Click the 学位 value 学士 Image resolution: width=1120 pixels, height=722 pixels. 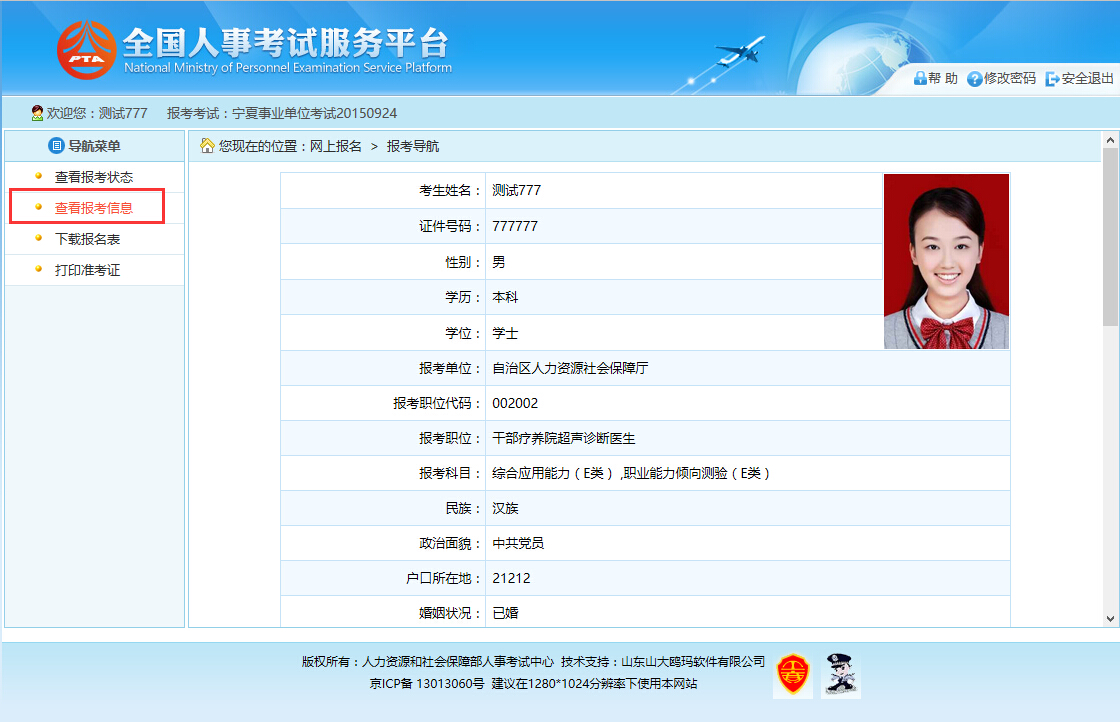coord(505,334)
